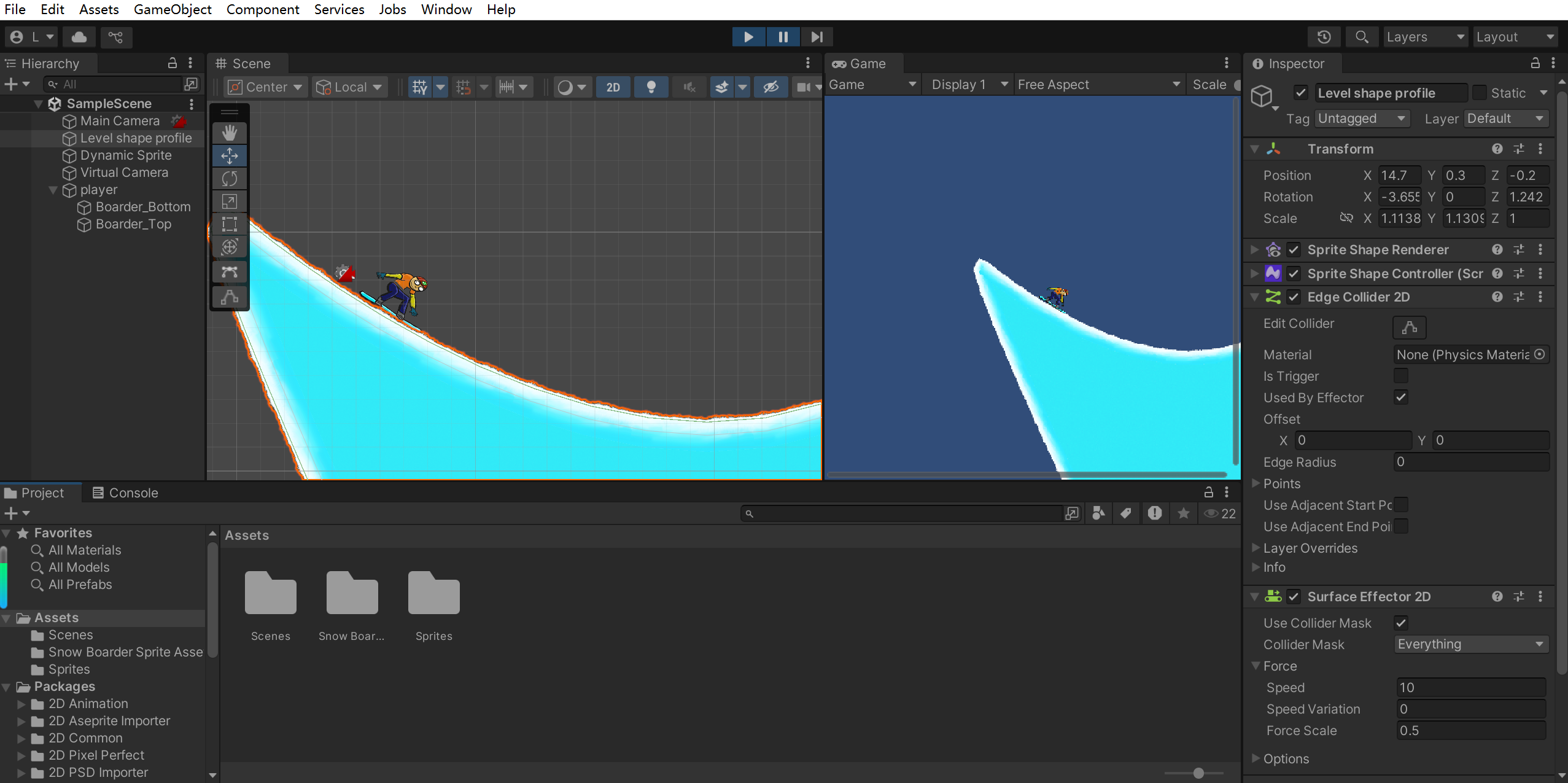This screenshot has height=783, width=1568.
Task: Open the GameObject menu
Action: (173, 10)
